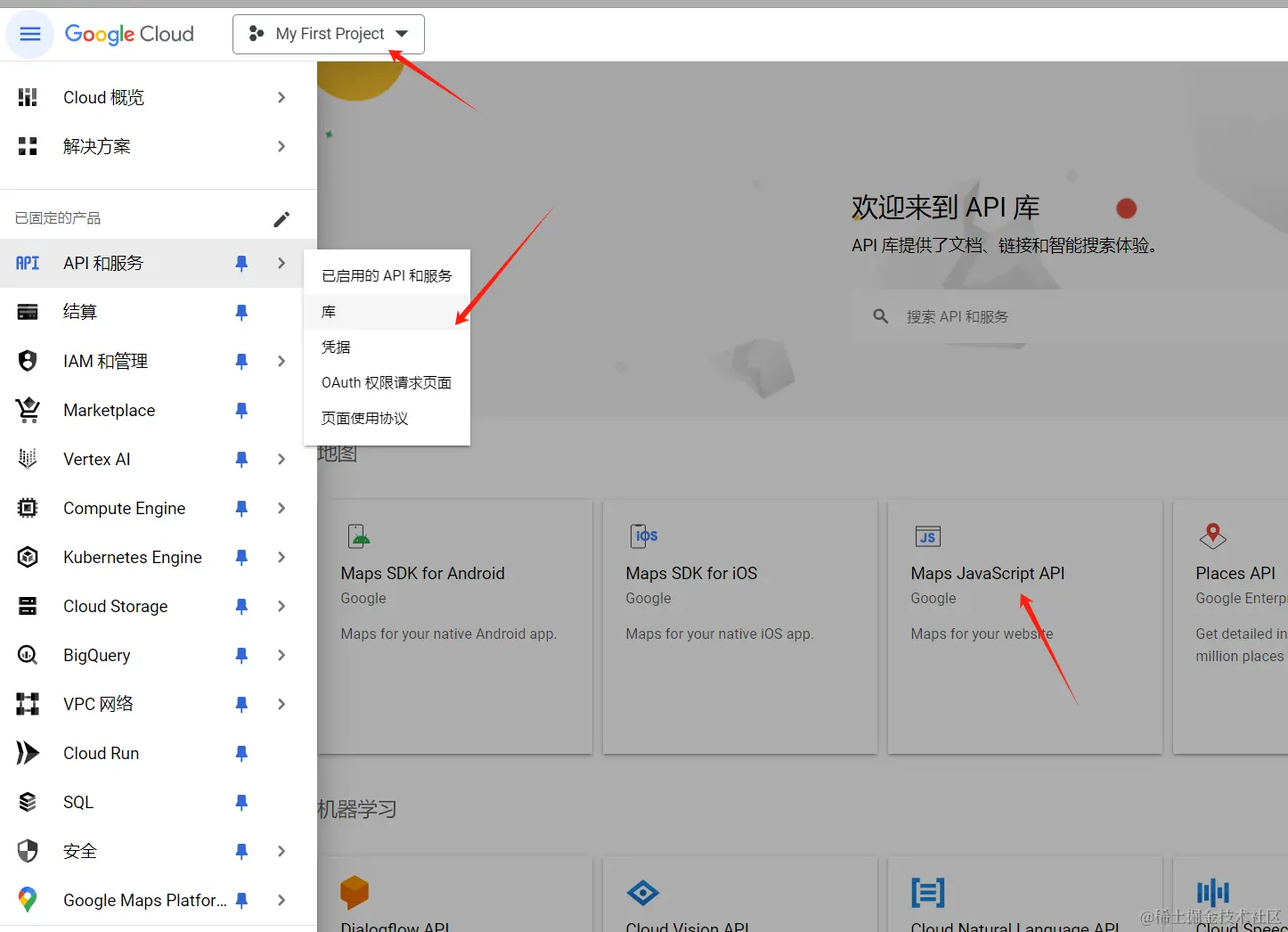Expand the API 和服务 submenu chevron
This screenshot has height=932, width=1288.
pyautogui.click(x=281, y=263)
